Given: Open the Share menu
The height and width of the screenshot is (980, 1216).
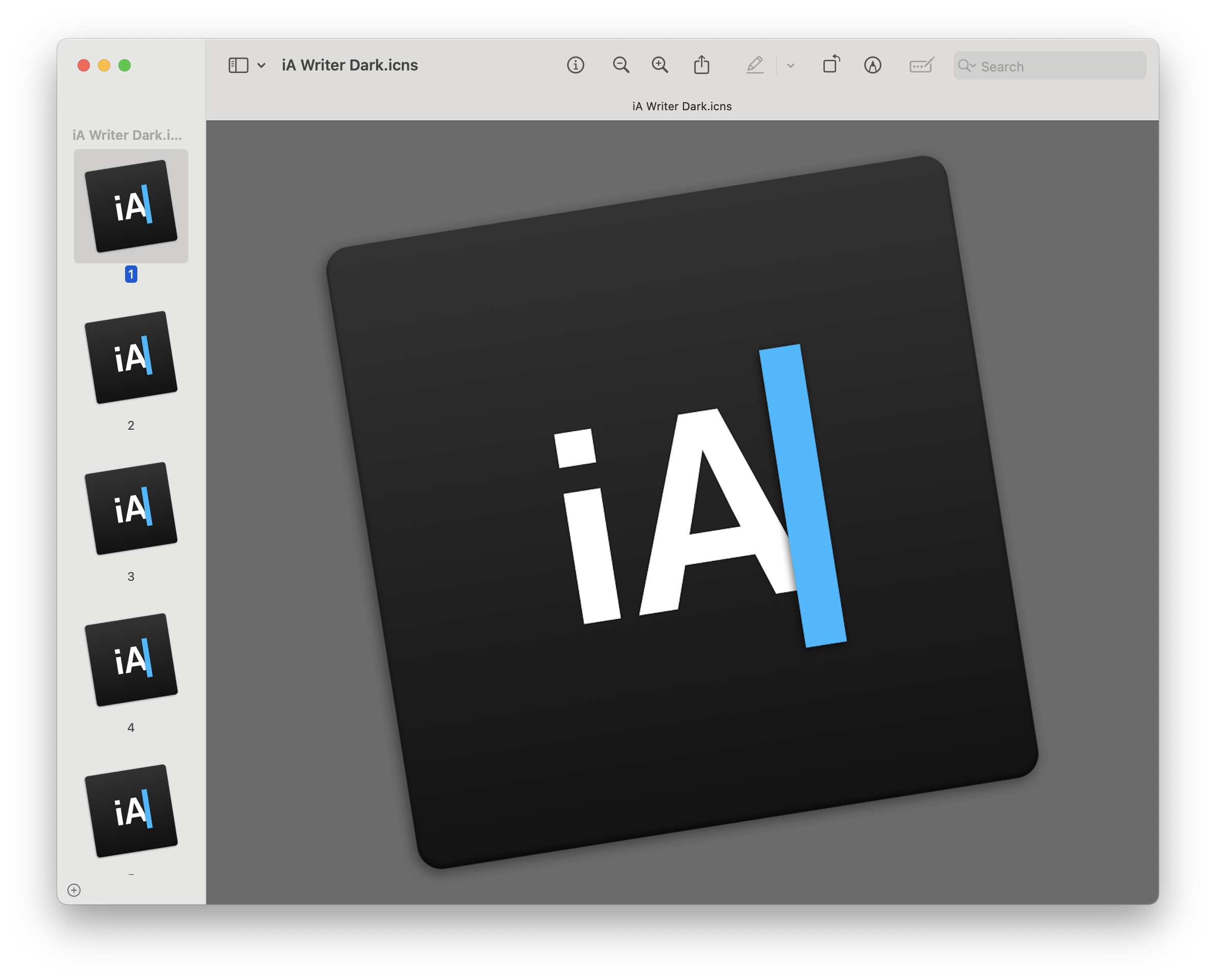Looking at the screenshot, I should (701, 65).
